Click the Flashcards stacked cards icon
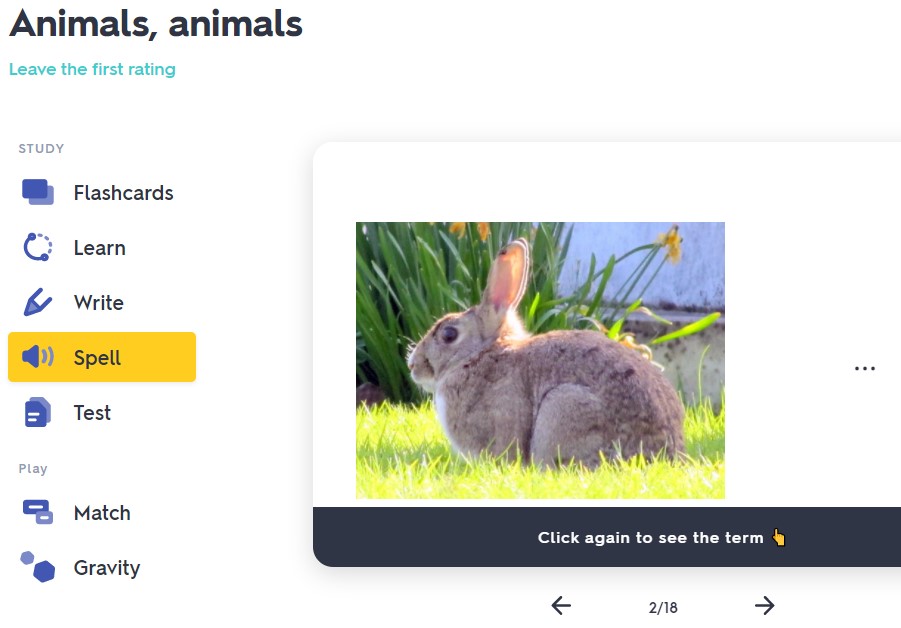This screenshot has height=628, width=901. (x=38, y=192)
